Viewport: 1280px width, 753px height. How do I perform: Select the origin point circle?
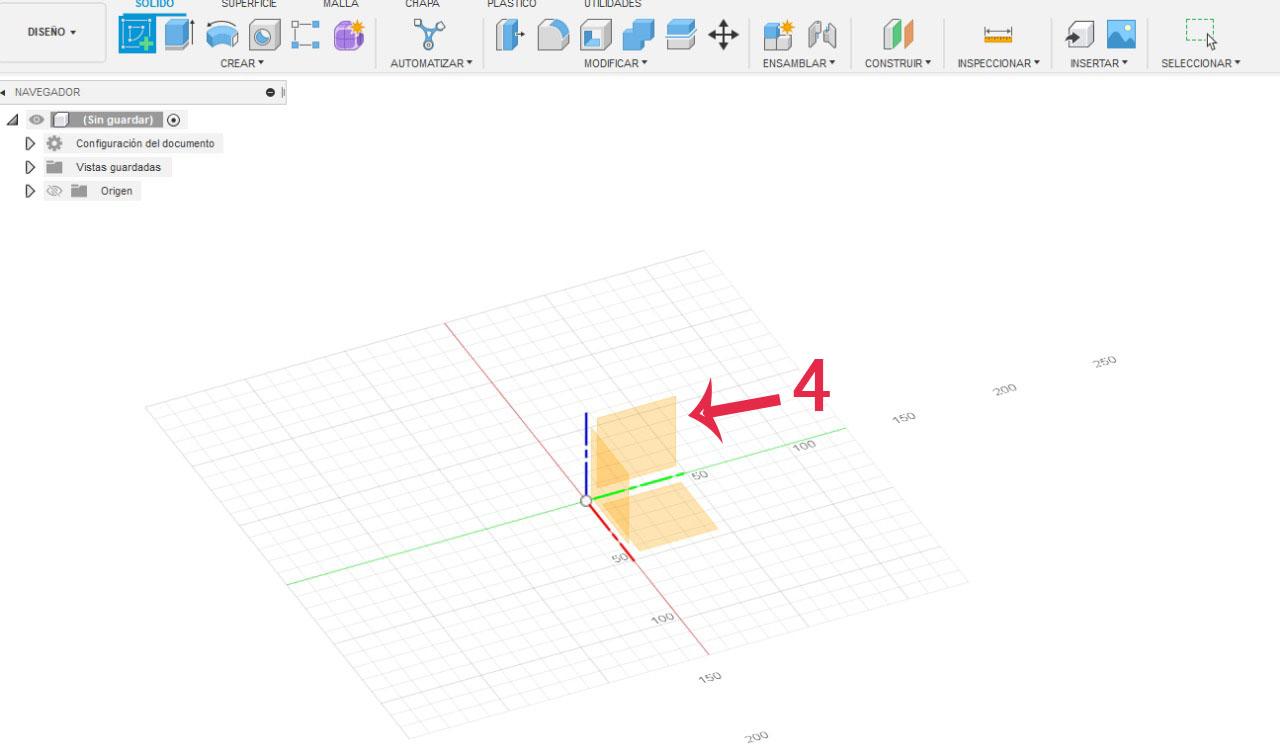(586, 501)
